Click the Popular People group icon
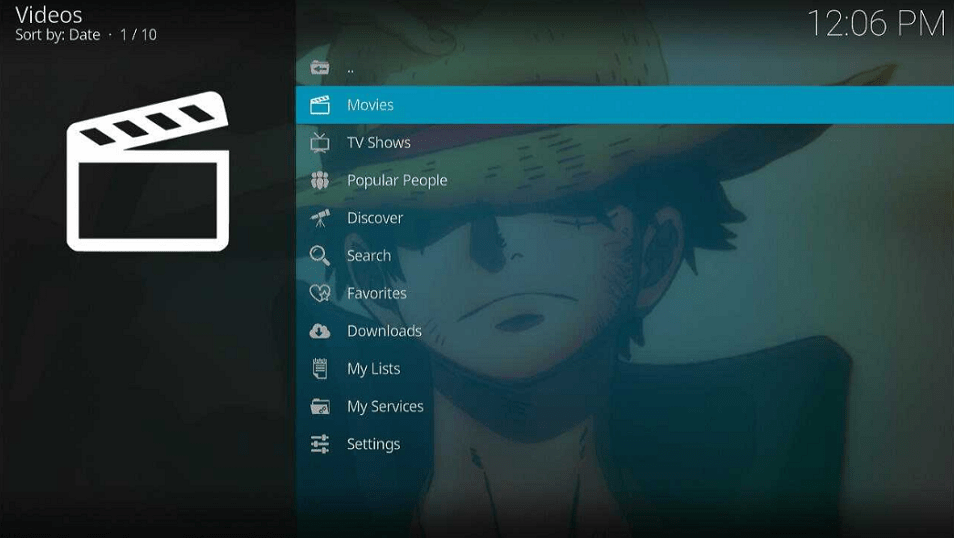Viewport: 954px width, 538px height. tap(319, 180)
